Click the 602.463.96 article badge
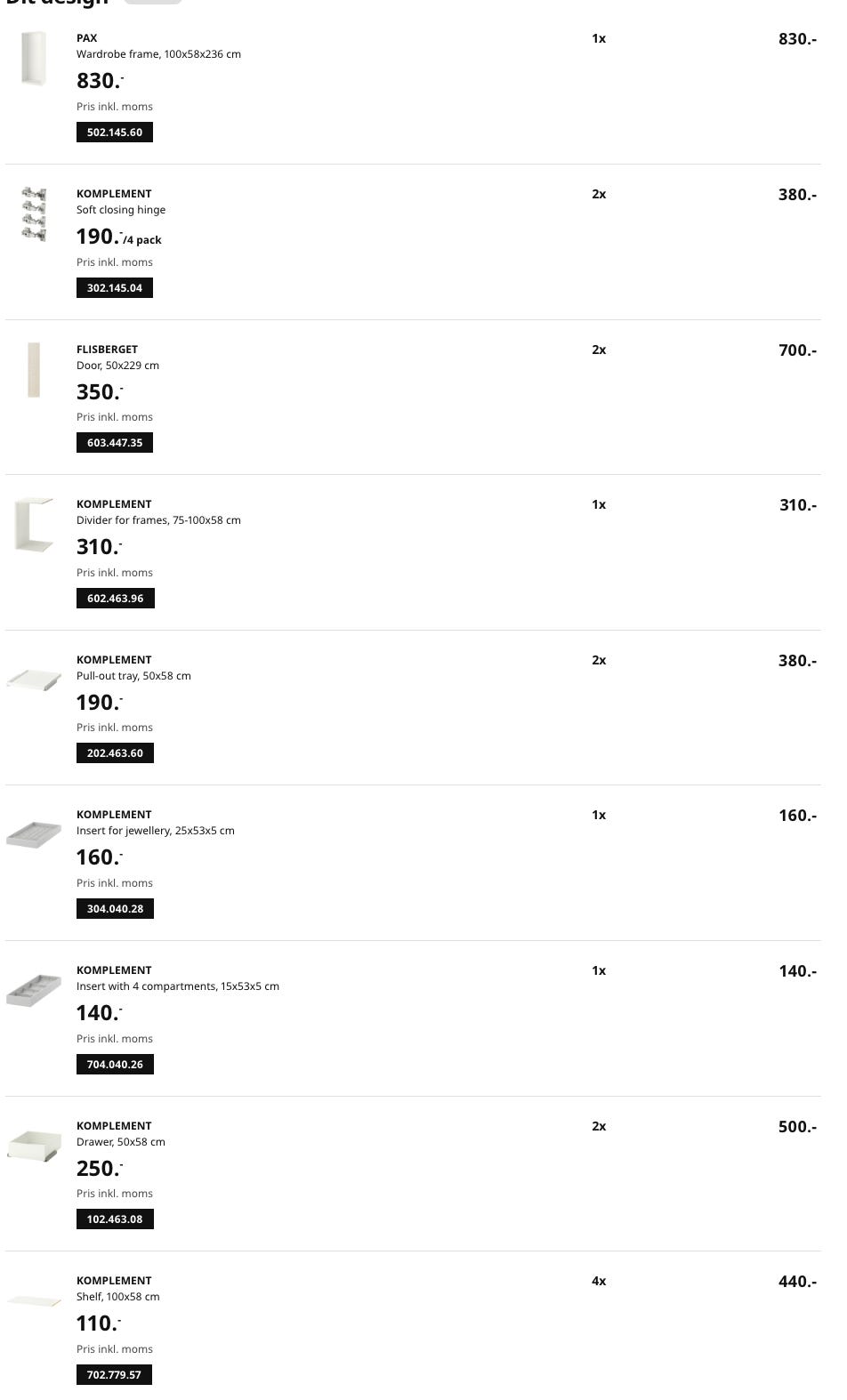The width and height of the screenshot is (847, 1400). pyautogui.click(x=116, y=599)
